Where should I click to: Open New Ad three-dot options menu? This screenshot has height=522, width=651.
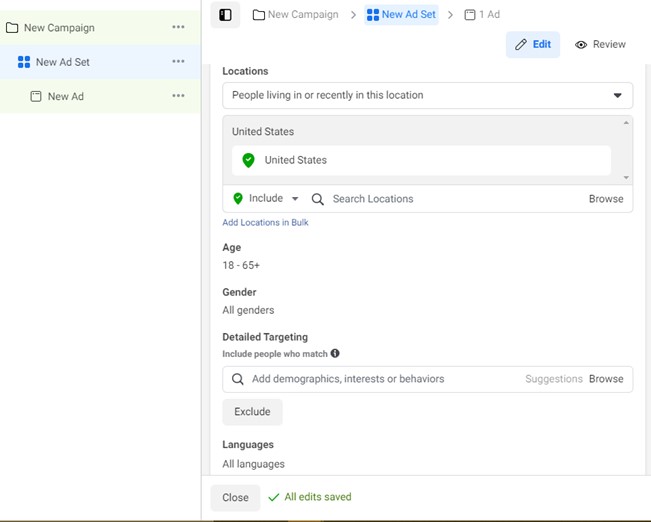178,96
